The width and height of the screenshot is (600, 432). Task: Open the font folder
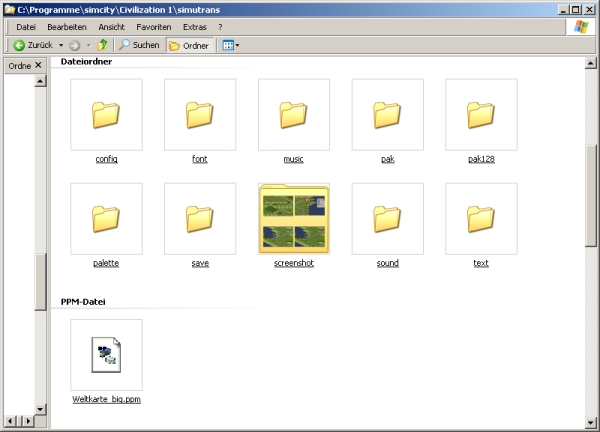coord(200,115)
